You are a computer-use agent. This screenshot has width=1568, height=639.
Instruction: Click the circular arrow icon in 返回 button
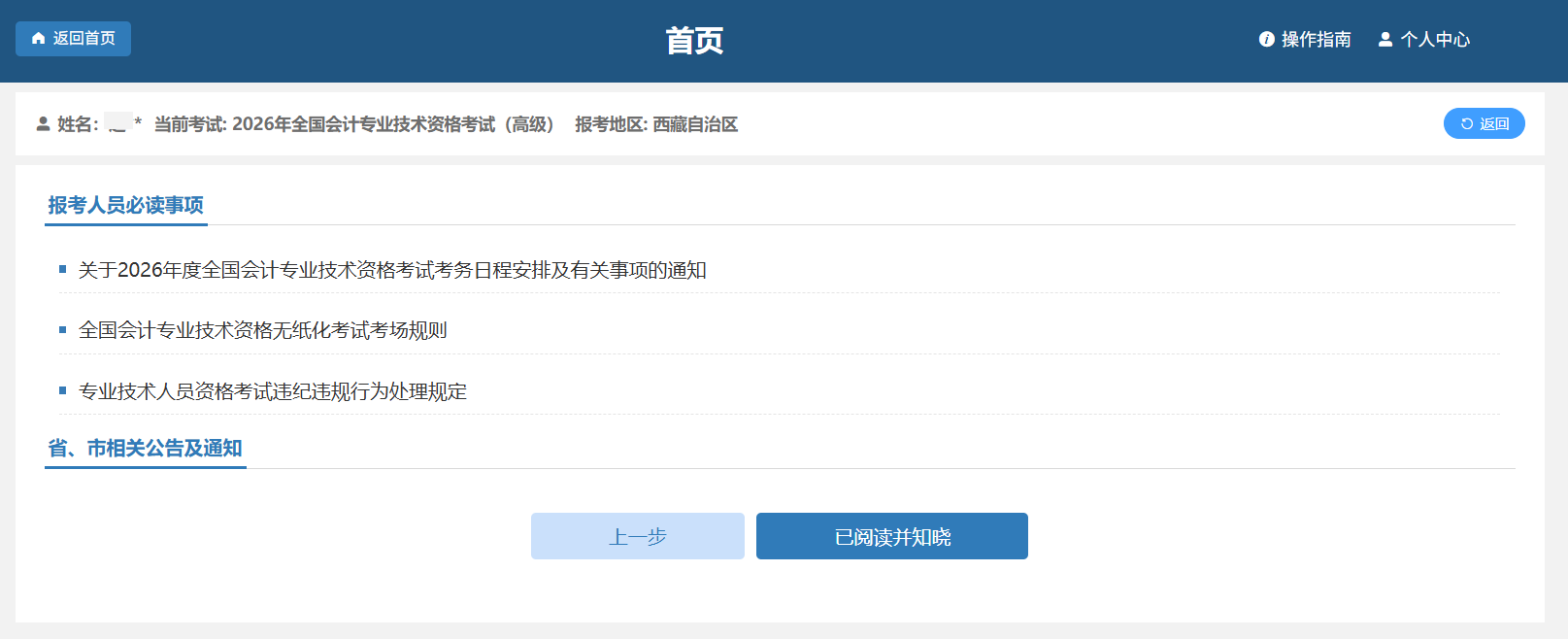(x=1467, y=124)
